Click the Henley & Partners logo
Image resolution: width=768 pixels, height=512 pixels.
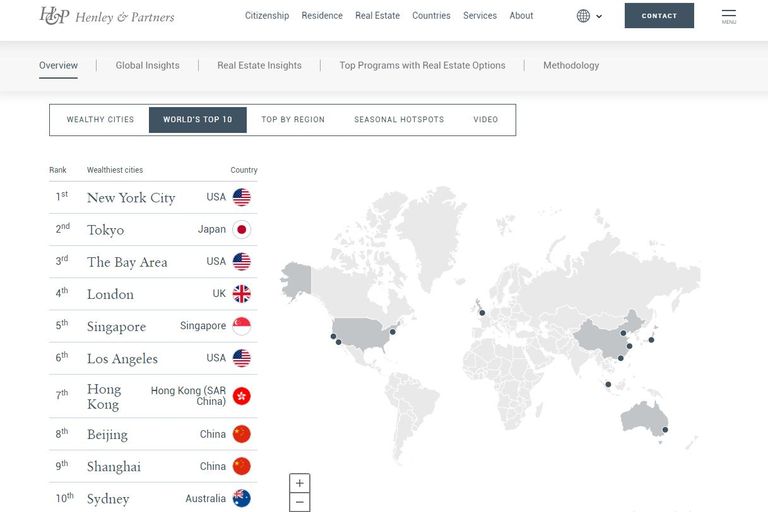(106, 16)
